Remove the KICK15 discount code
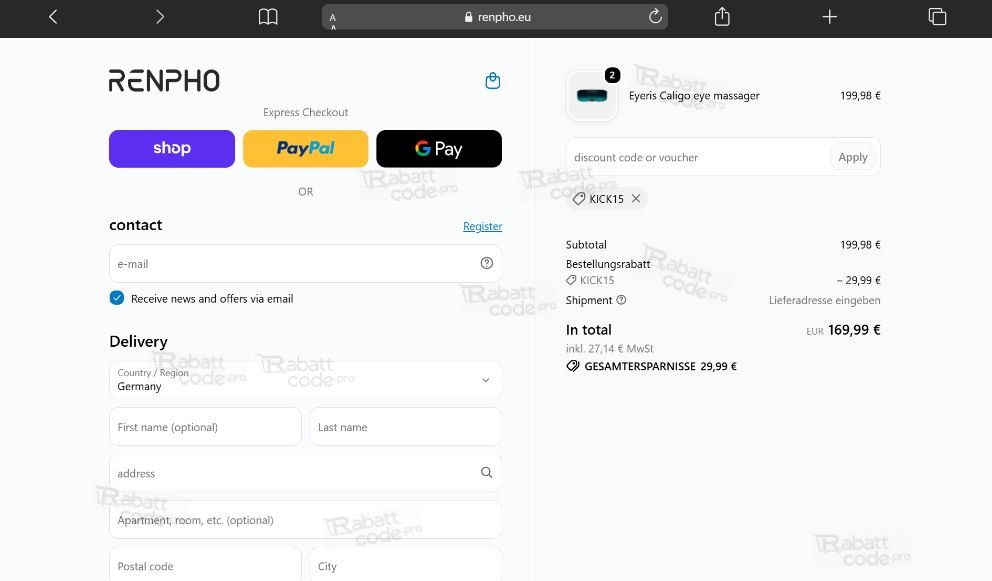 [x=636, y=199]
